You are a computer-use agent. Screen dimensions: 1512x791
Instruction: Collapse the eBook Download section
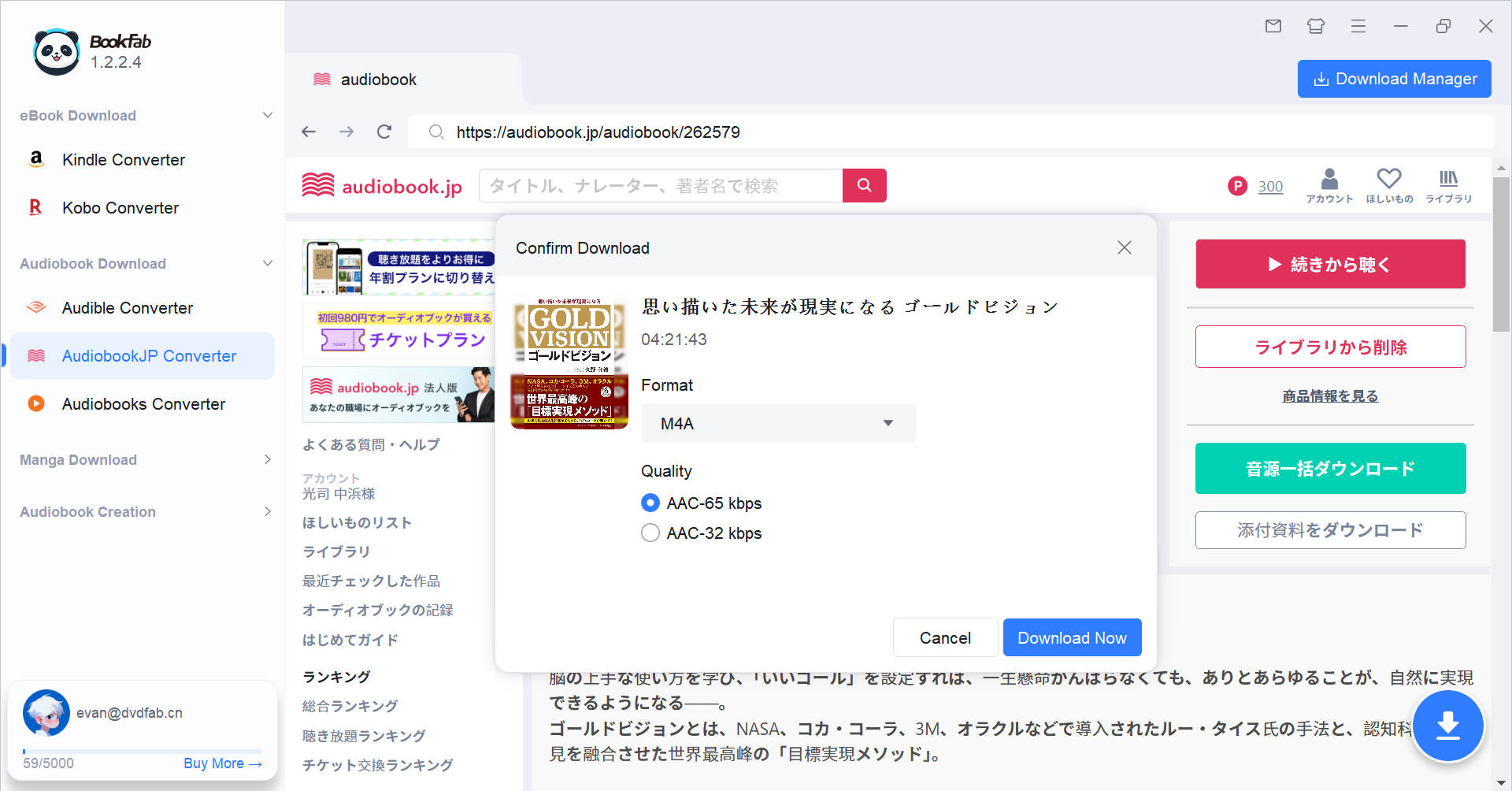click(267, 116)
